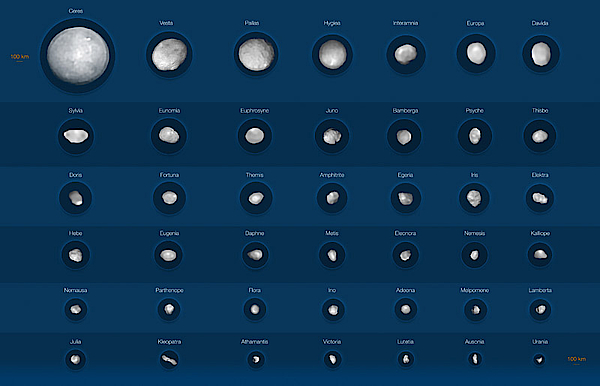
Task: Click the Daphne asteroid thumbnail
Action: click(255, 255)
